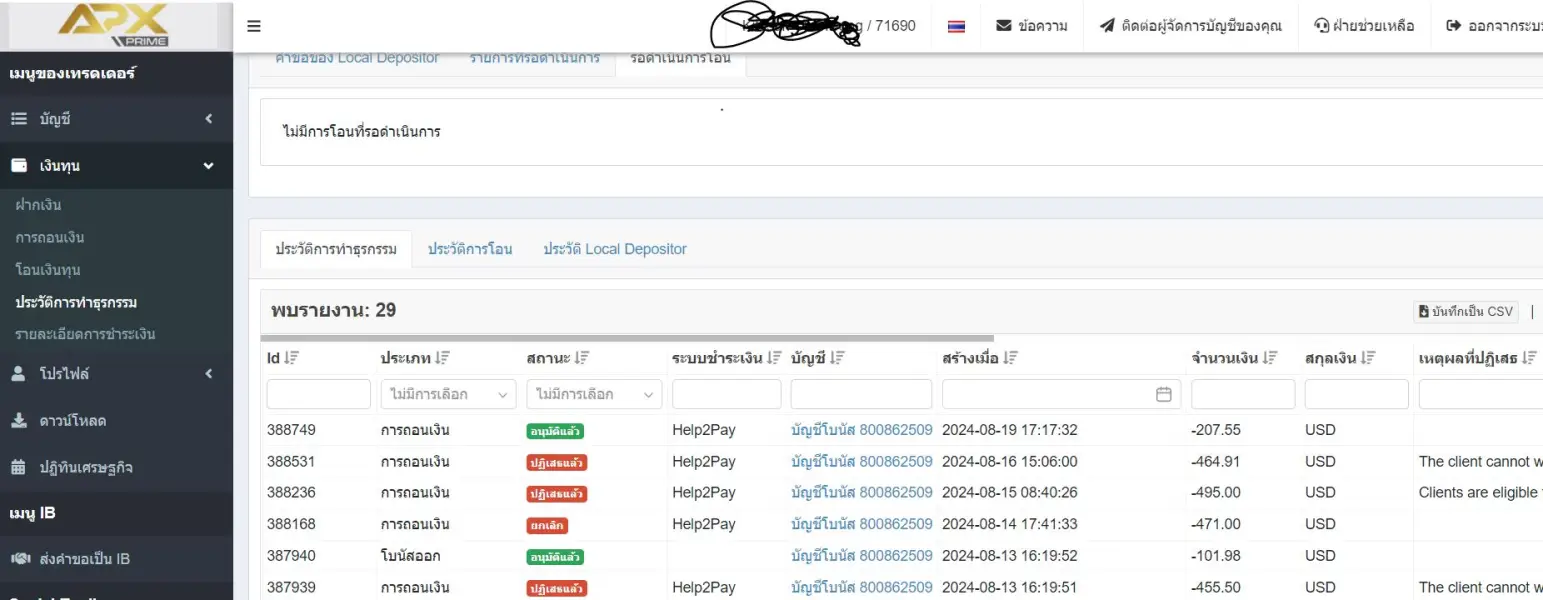Open account link in row 388531
Screen dimensions: 1543x600
(862, 462)
